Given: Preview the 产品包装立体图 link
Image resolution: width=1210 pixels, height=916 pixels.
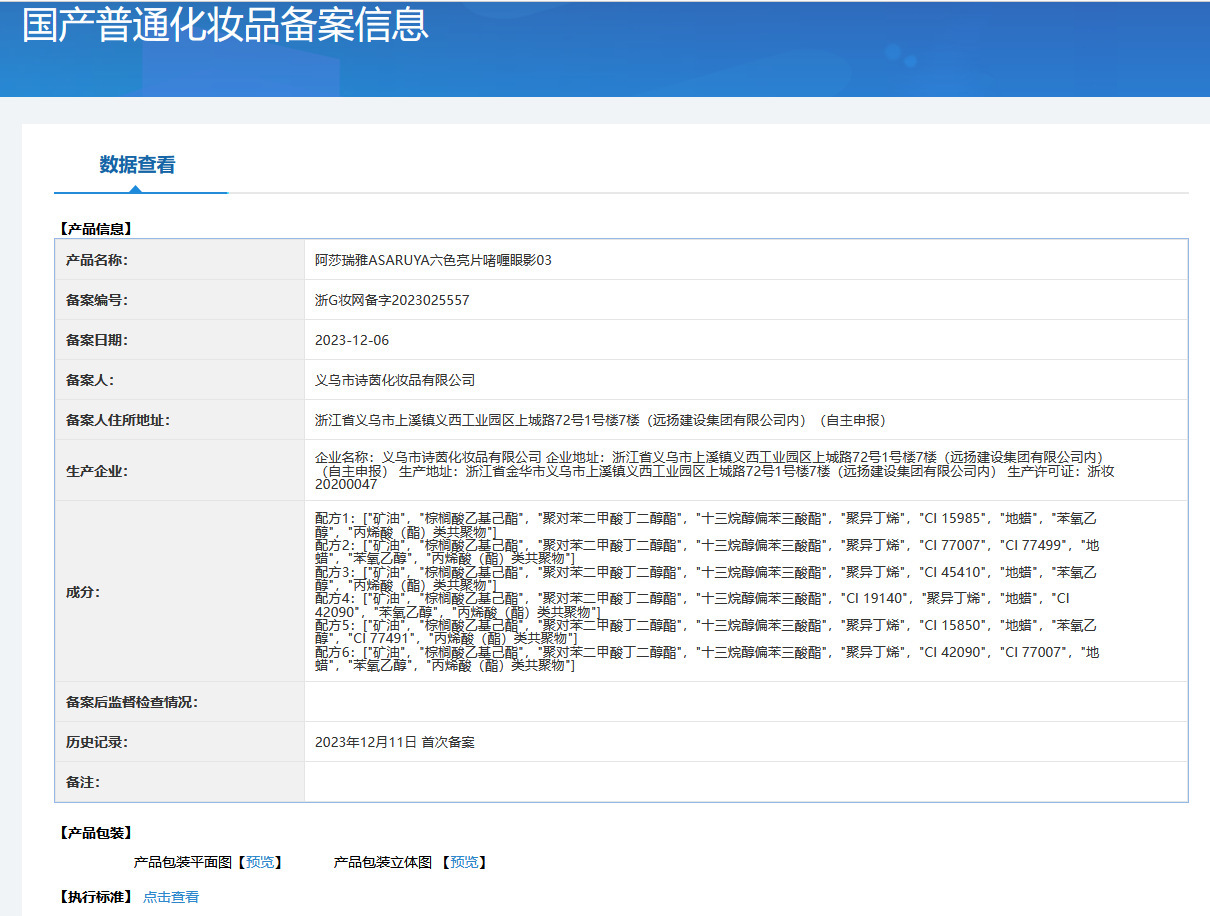Looking at the screenshot, I should (x=463, y=862).
